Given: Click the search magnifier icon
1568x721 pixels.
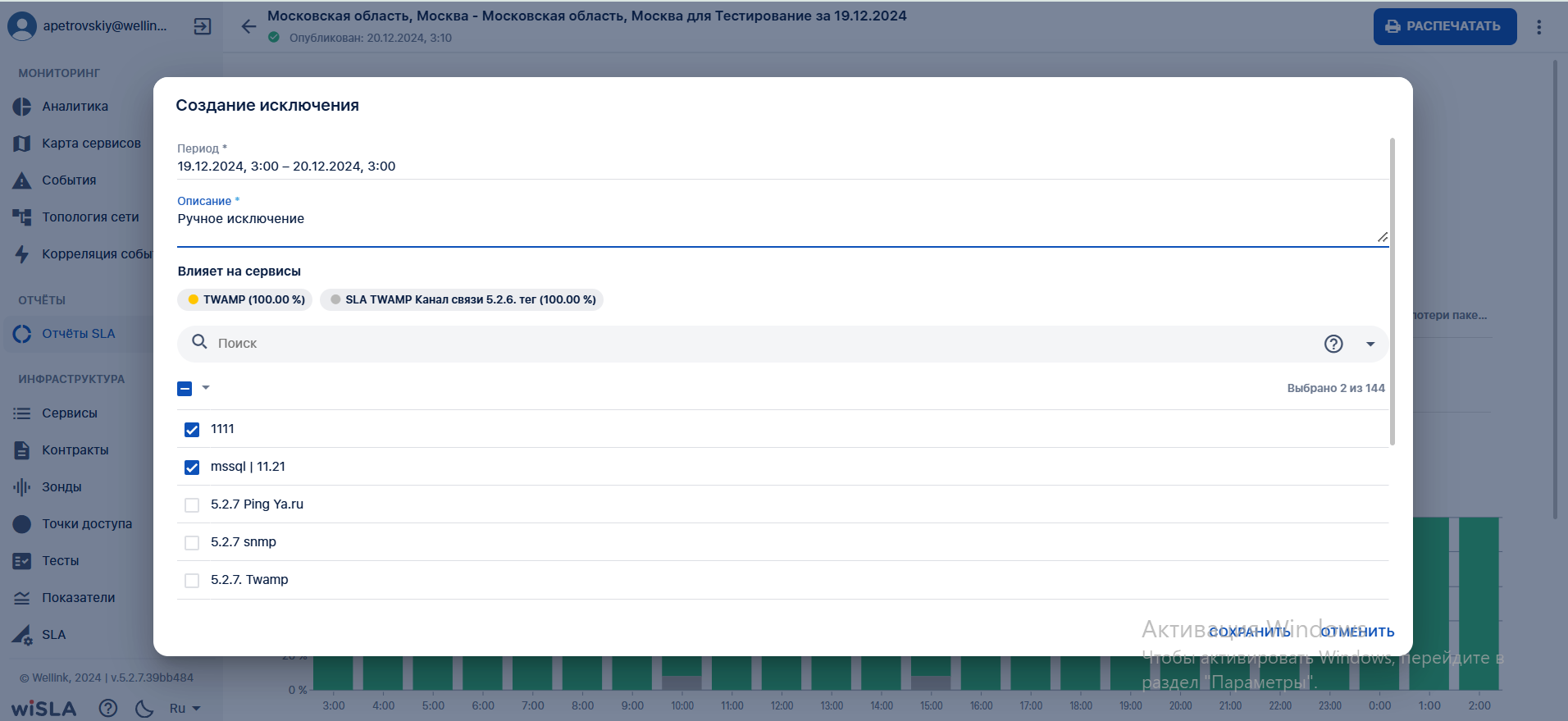Looking at the screenshot, I should coord(199,342).
